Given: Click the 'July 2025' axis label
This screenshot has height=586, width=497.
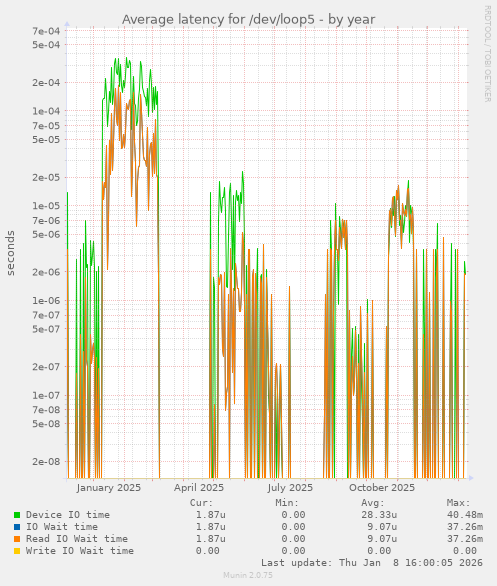Looking at the screenshot, I should tap(290, 488).
